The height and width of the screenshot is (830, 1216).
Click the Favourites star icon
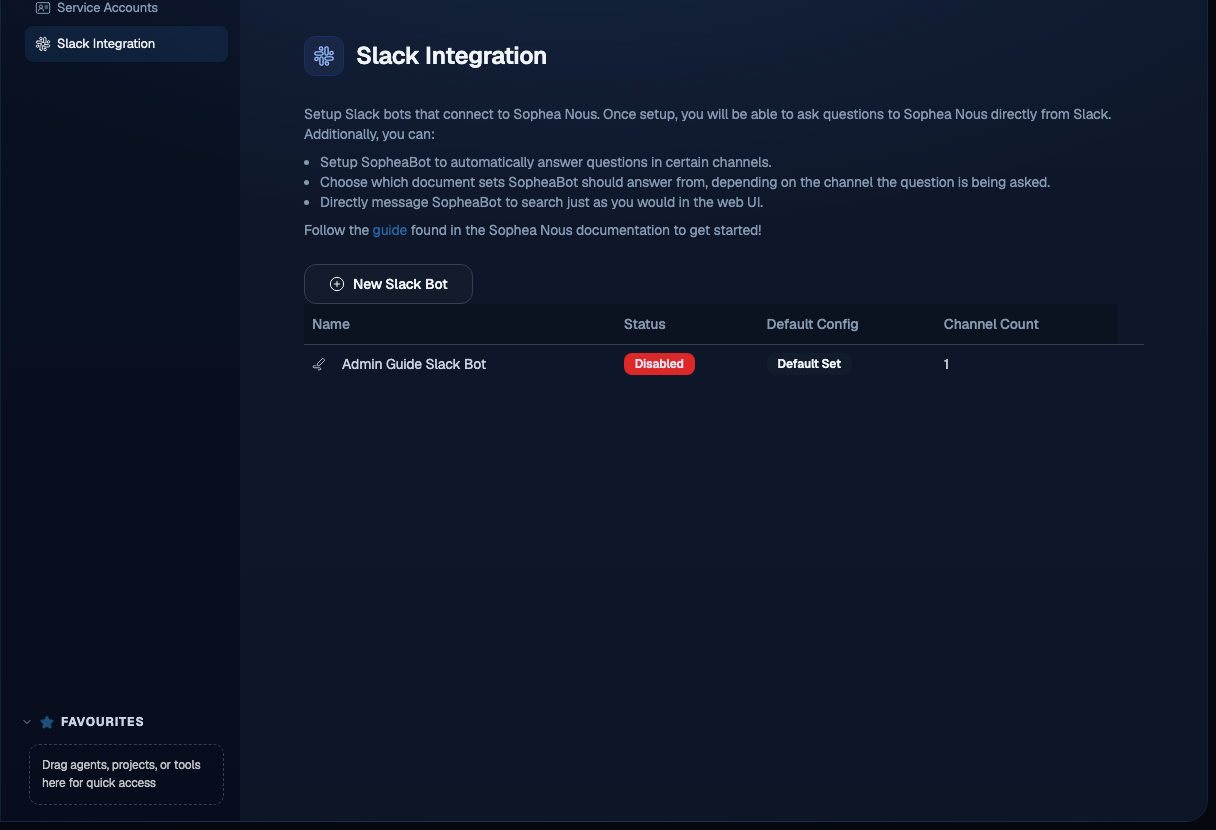[x=47, y=722]
